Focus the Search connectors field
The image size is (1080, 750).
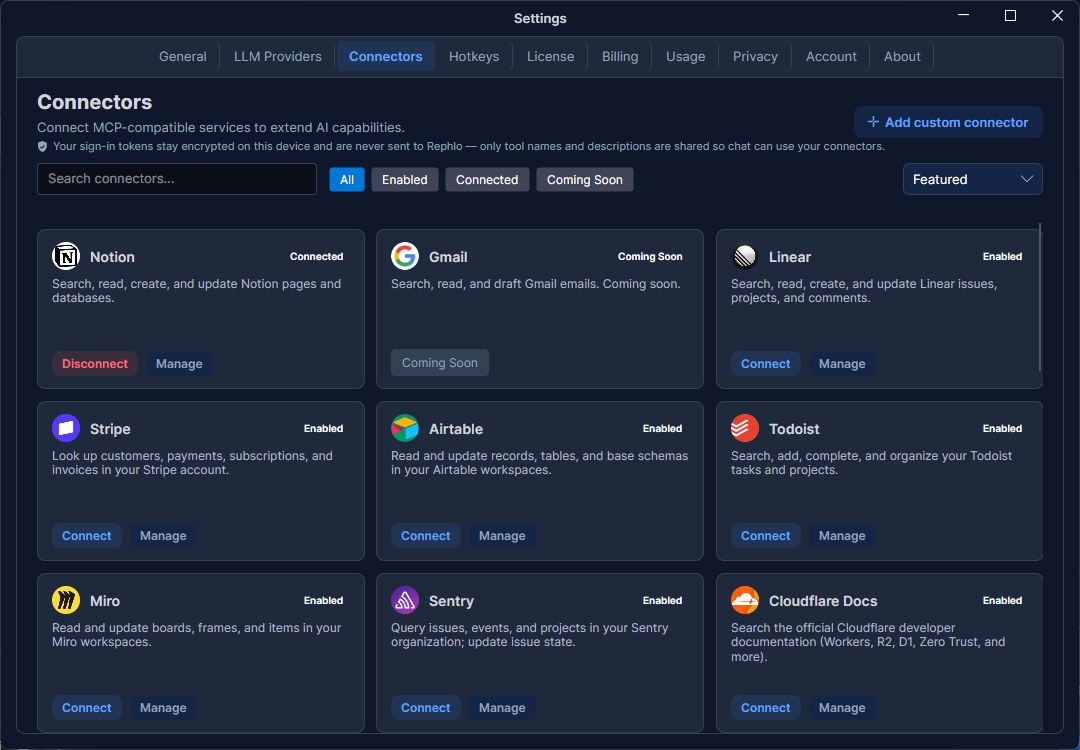point(177,179)
